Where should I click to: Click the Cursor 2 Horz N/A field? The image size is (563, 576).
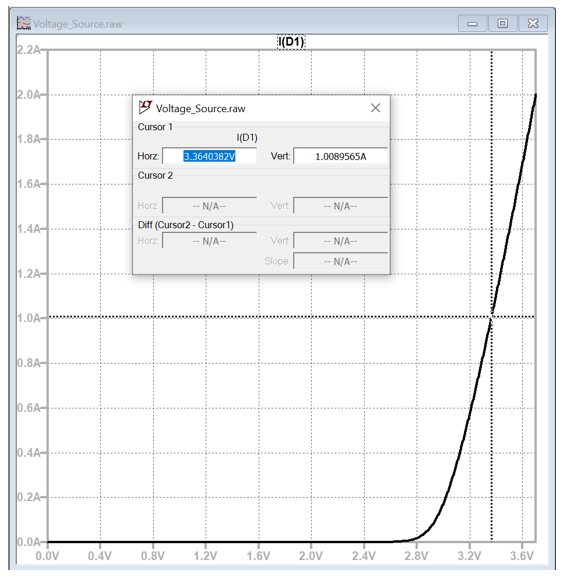pos(209,206)
